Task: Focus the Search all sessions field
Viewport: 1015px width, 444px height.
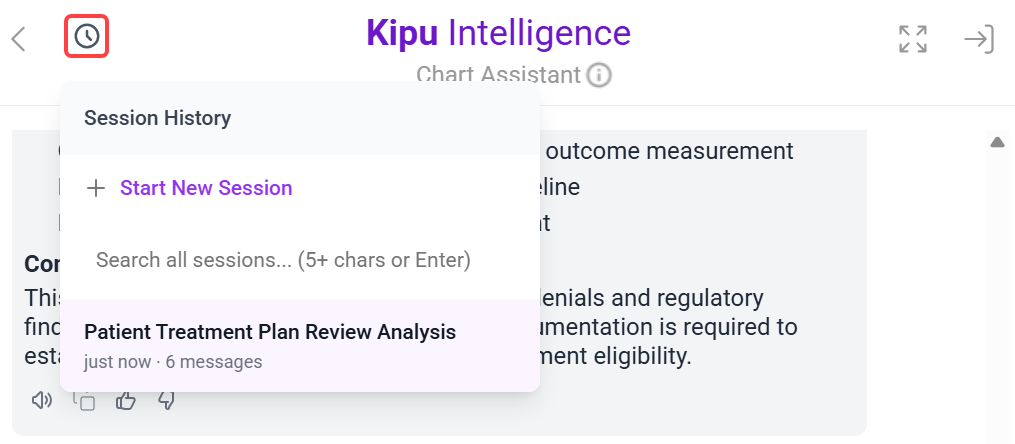Action: pyautogui.click(x=283, y=260)
